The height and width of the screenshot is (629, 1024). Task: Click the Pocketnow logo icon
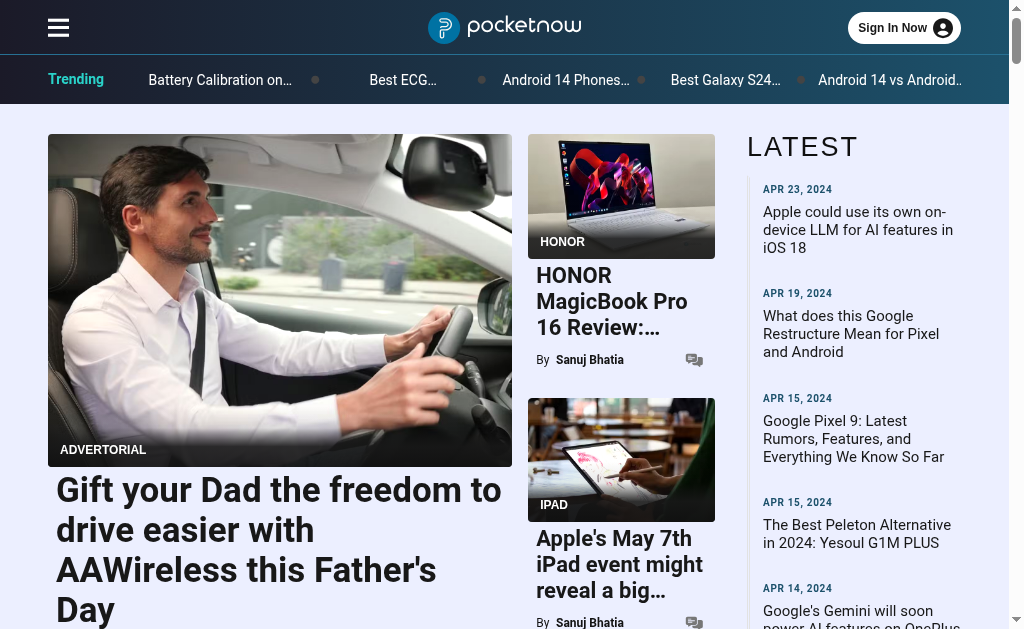pyautogui.click(x=444, y=28)
